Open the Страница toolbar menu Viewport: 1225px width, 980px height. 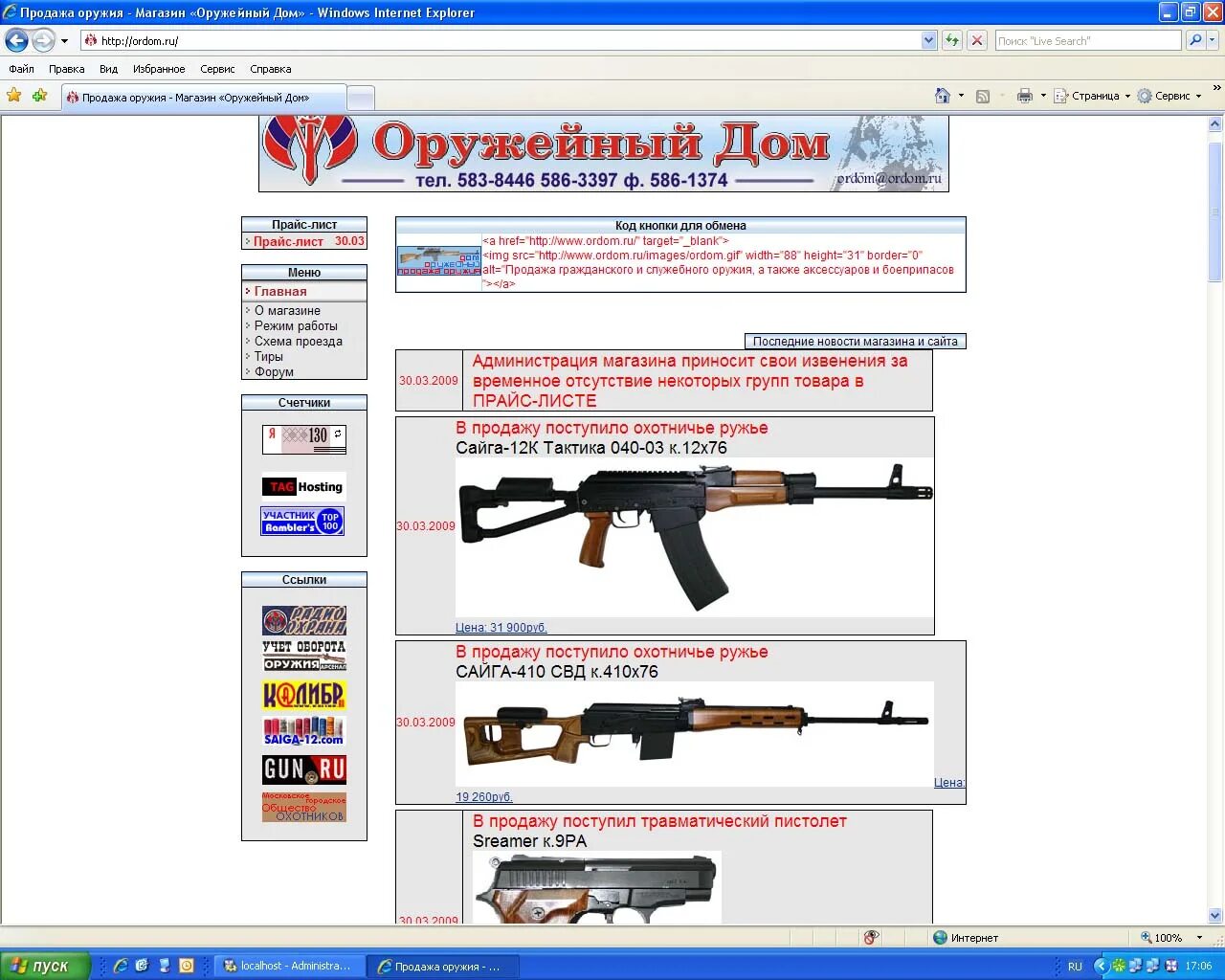click(1092, 96)
